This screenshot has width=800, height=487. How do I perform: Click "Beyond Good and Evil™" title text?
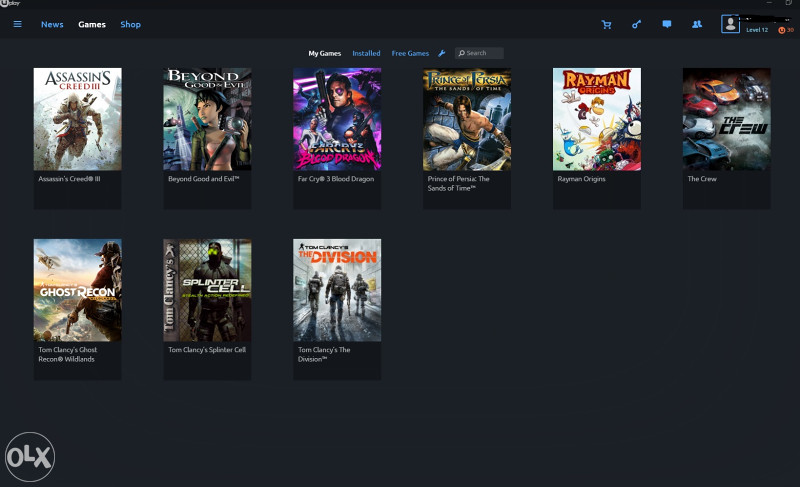click(x=204, y=179)
